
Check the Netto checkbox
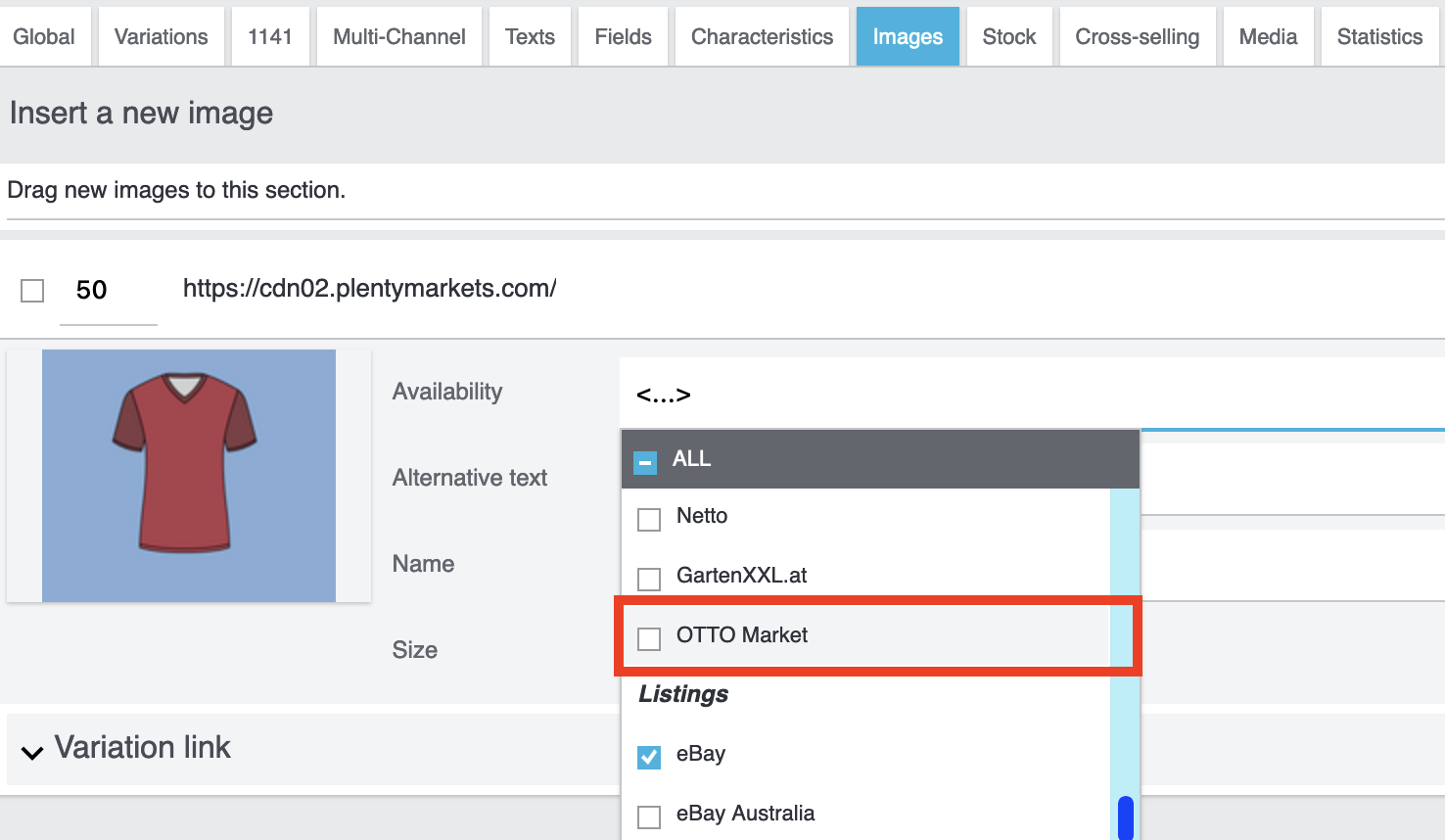(x=649, y=519)
